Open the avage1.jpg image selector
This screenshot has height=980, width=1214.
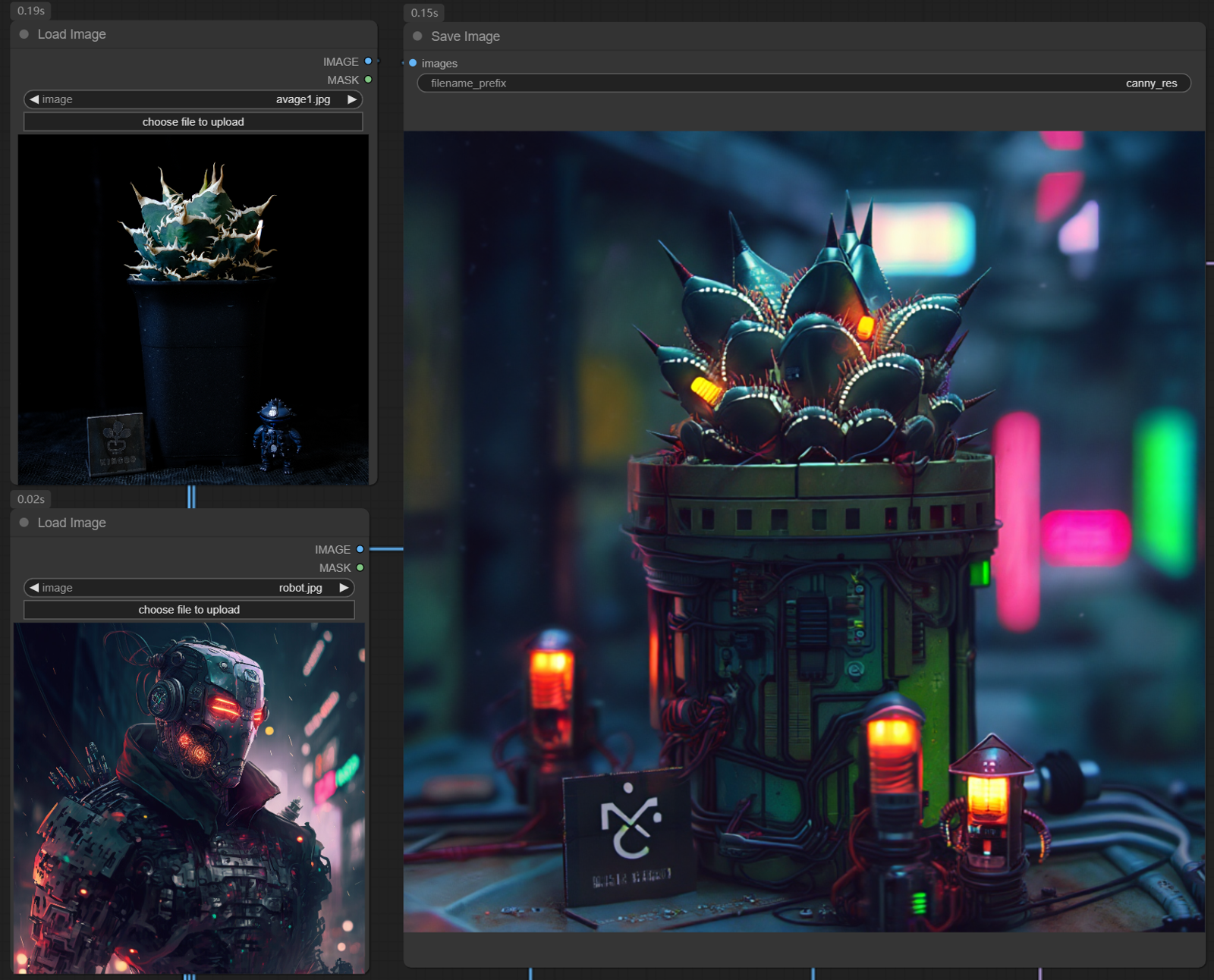(193, 99)
